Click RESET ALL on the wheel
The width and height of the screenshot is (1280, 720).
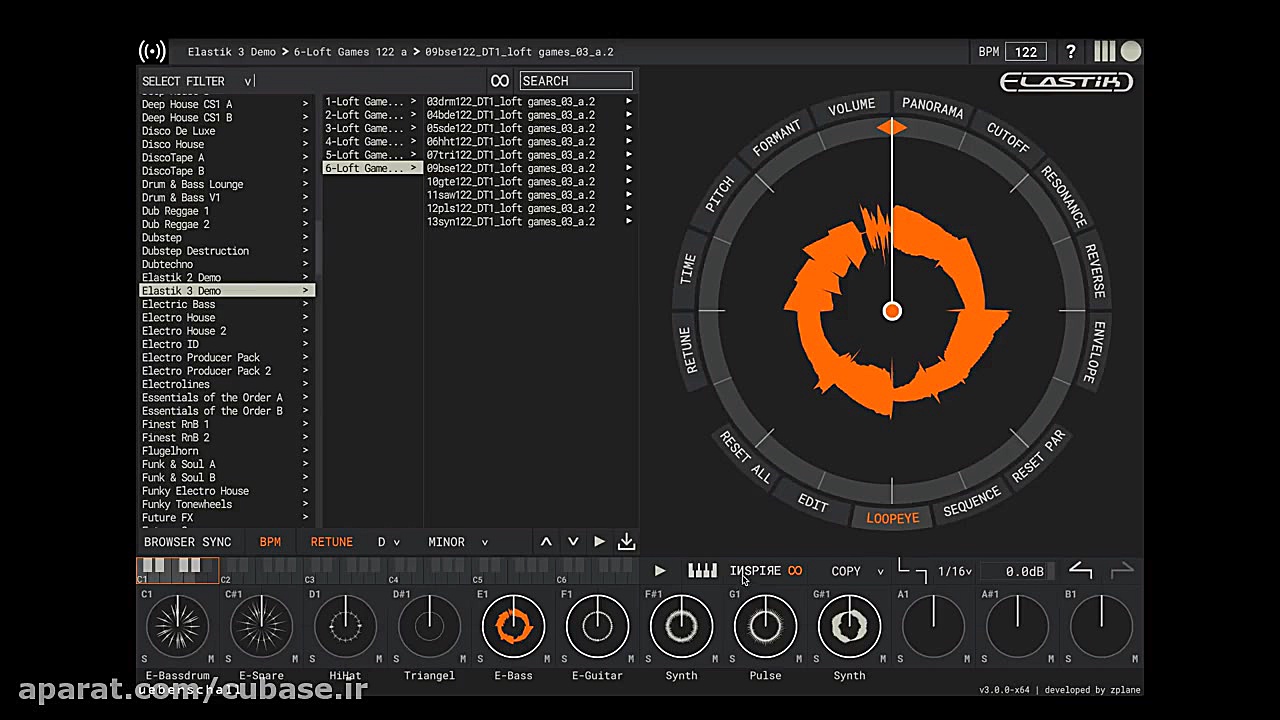click(746, 458)
